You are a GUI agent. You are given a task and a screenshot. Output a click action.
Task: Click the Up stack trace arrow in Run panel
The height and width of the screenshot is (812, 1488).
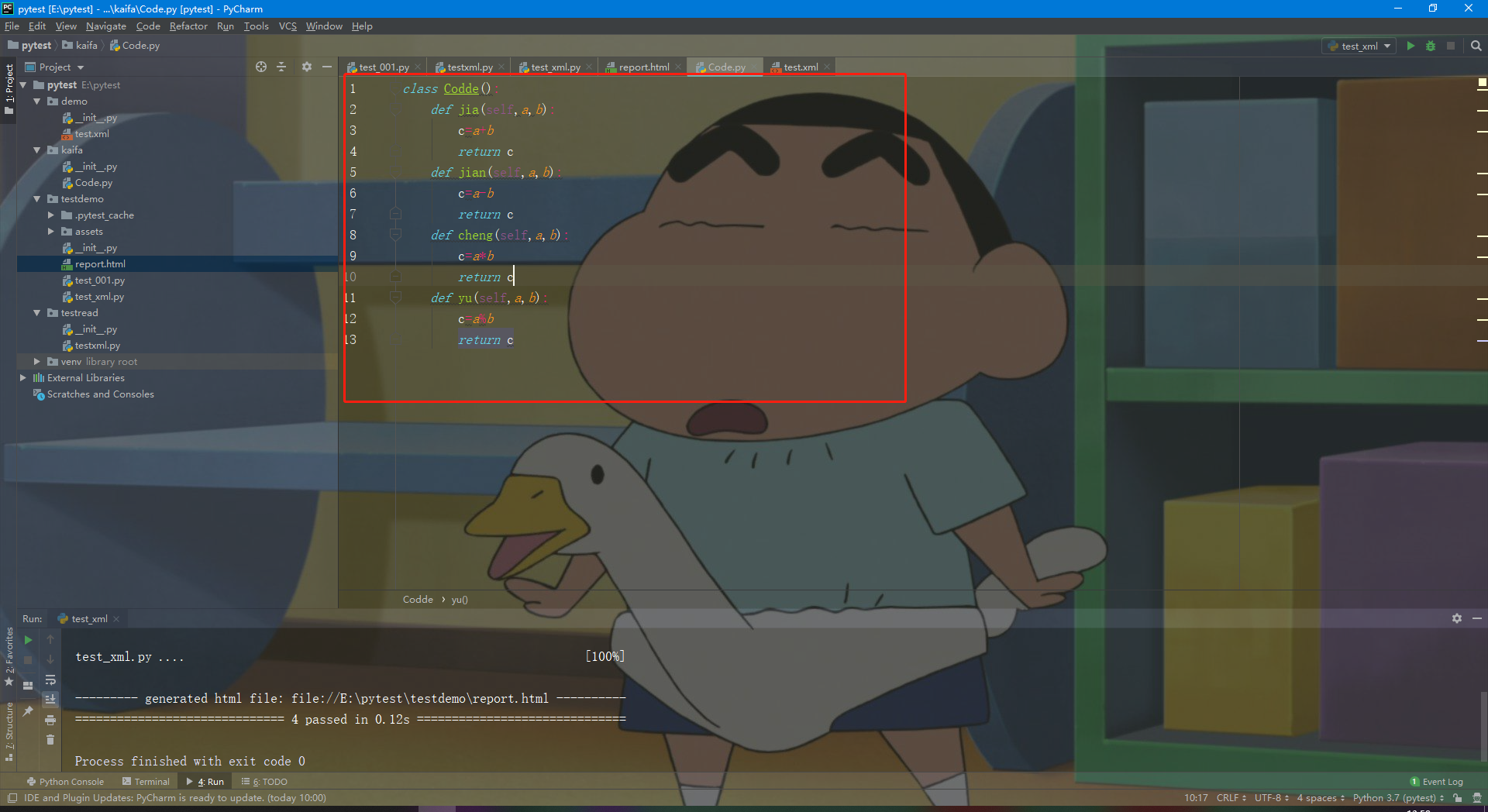point(50,640)
